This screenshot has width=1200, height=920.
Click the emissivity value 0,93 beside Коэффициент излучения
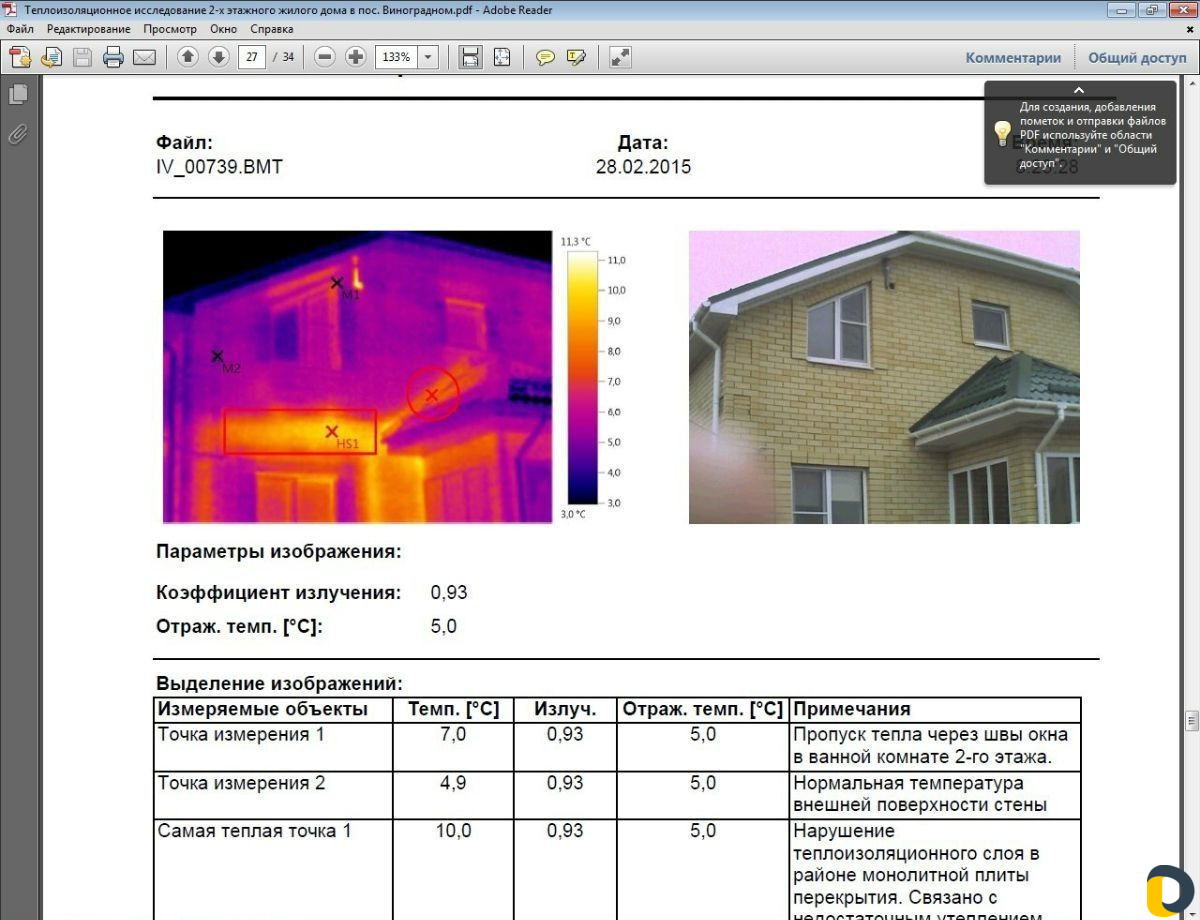click(449, 593)
